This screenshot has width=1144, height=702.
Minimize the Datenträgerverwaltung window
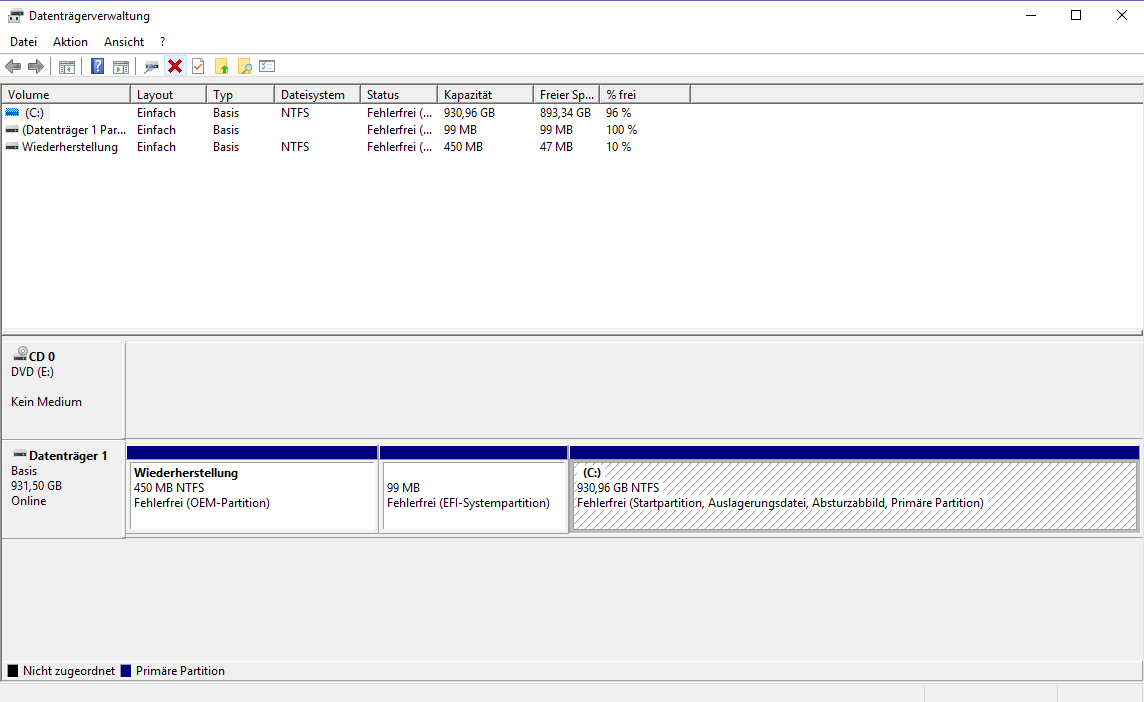click(1031, 15)
